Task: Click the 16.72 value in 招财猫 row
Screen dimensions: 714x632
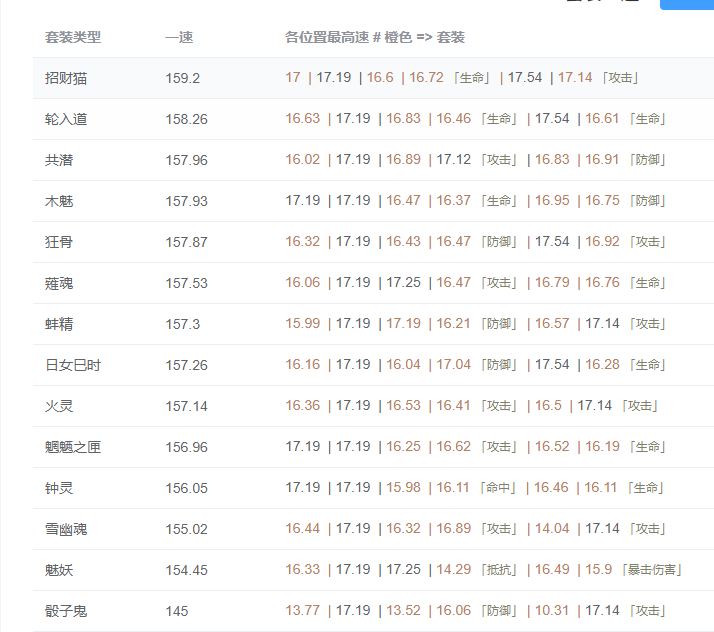Action: point(426,77)
